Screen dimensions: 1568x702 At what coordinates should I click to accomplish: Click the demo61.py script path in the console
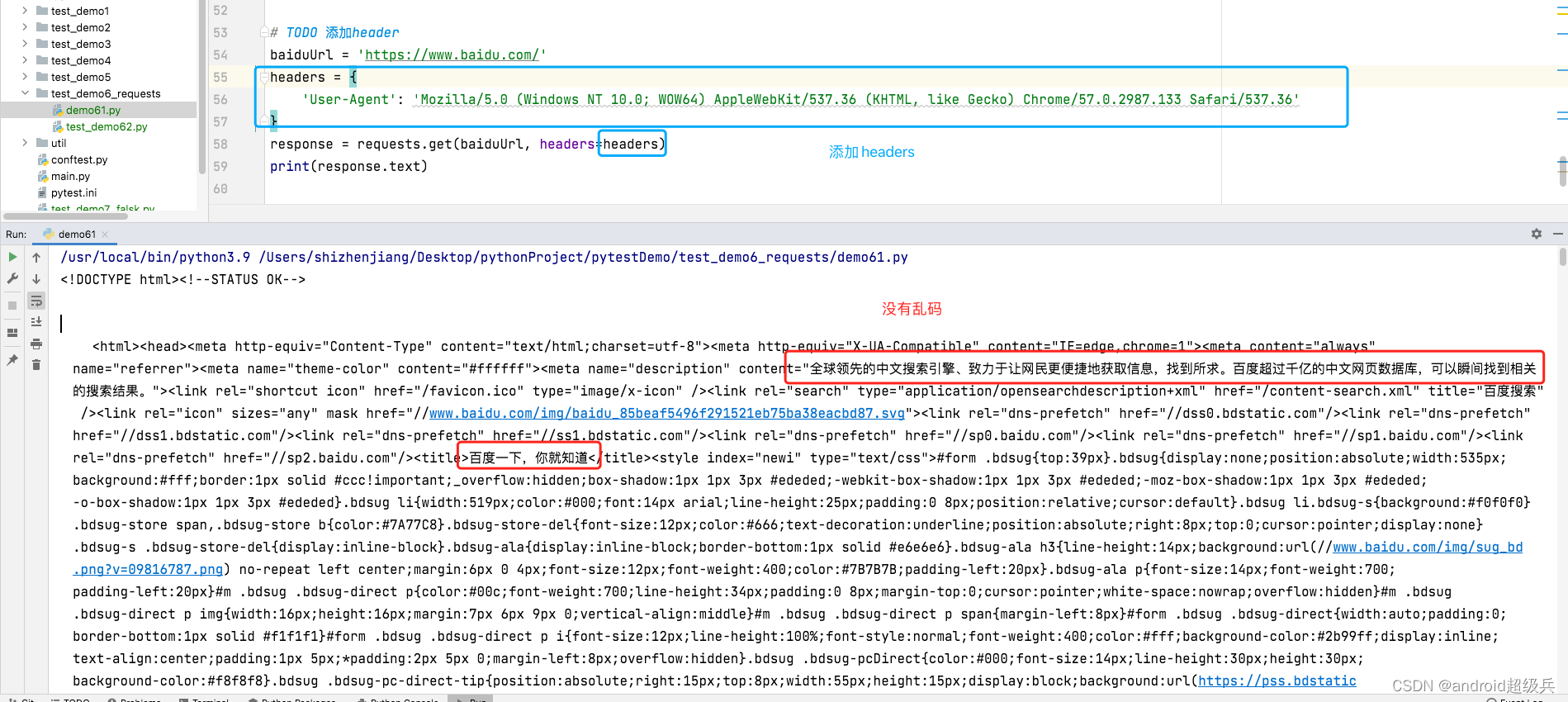[584, 257]
